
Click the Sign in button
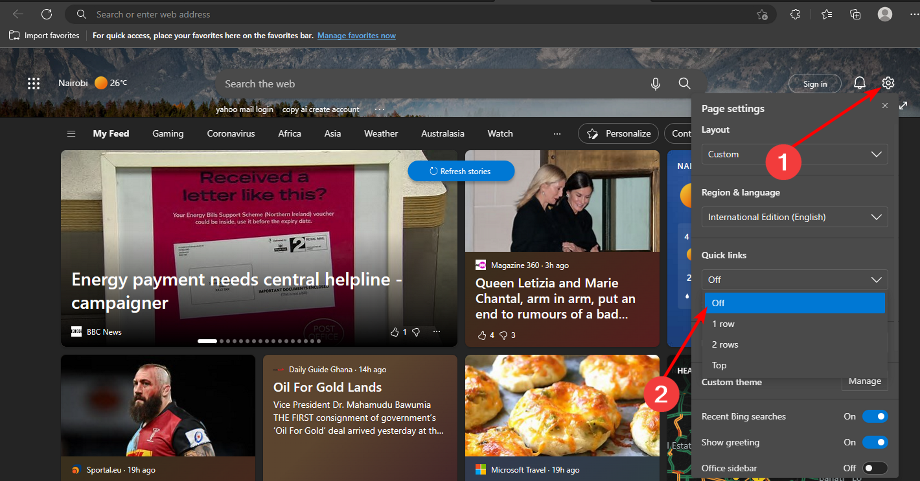click(x=814, y=84)
